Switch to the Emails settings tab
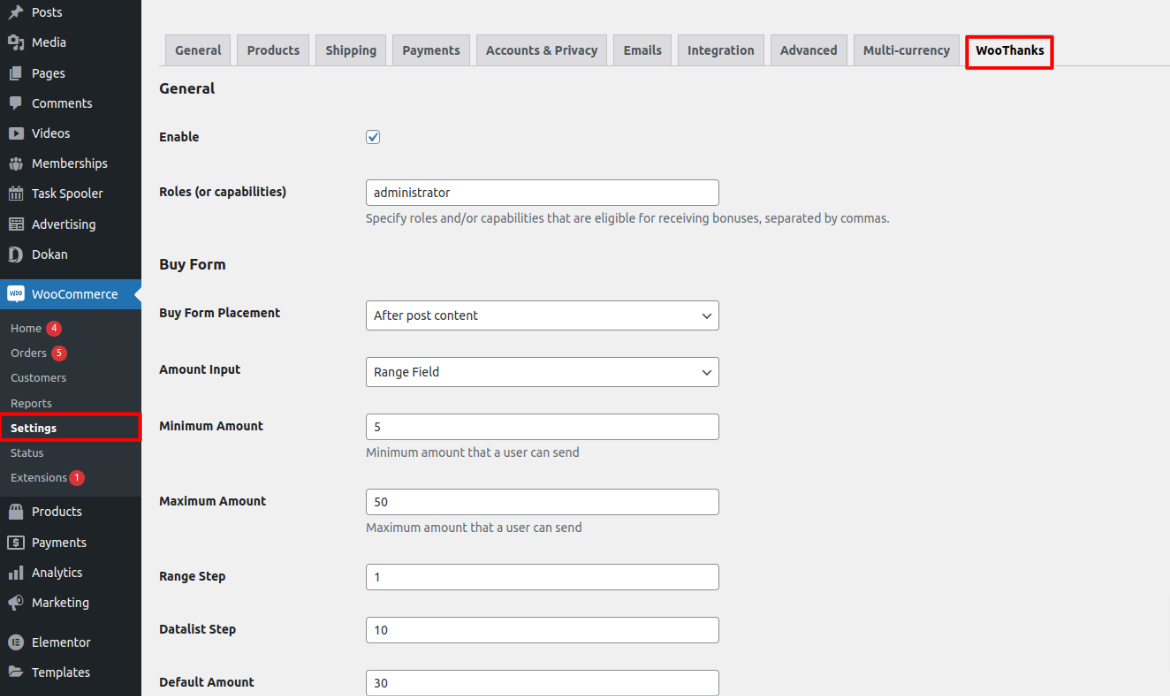 click(x=641, y=49)
